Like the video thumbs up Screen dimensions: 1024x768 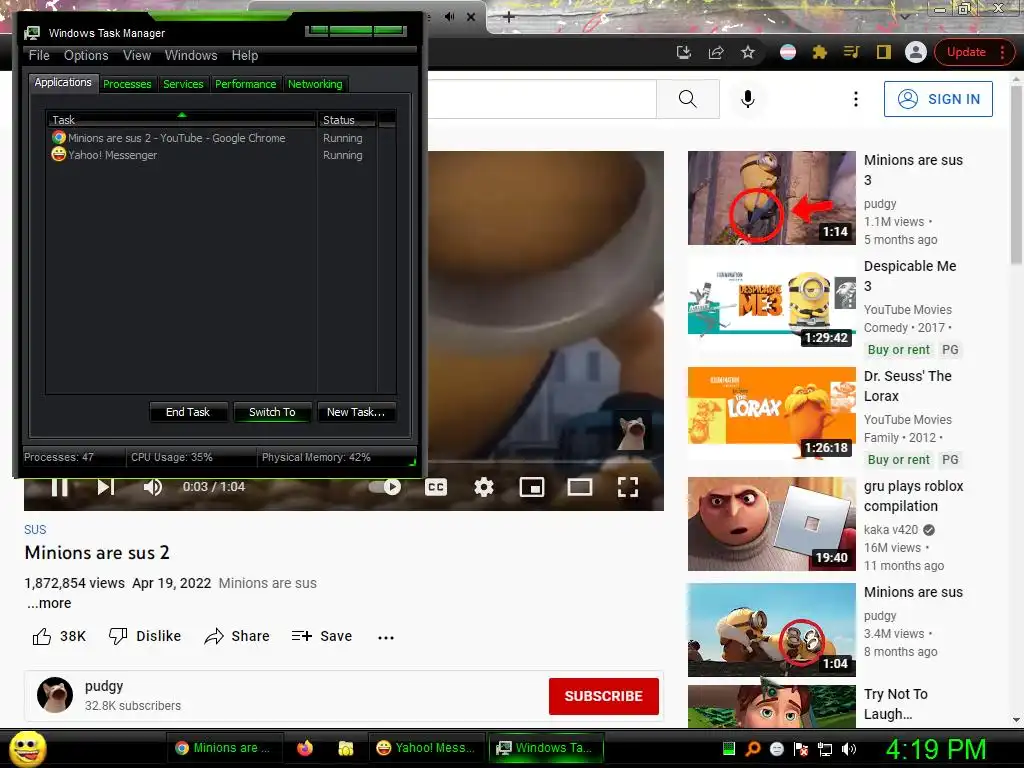click(59, 636)
